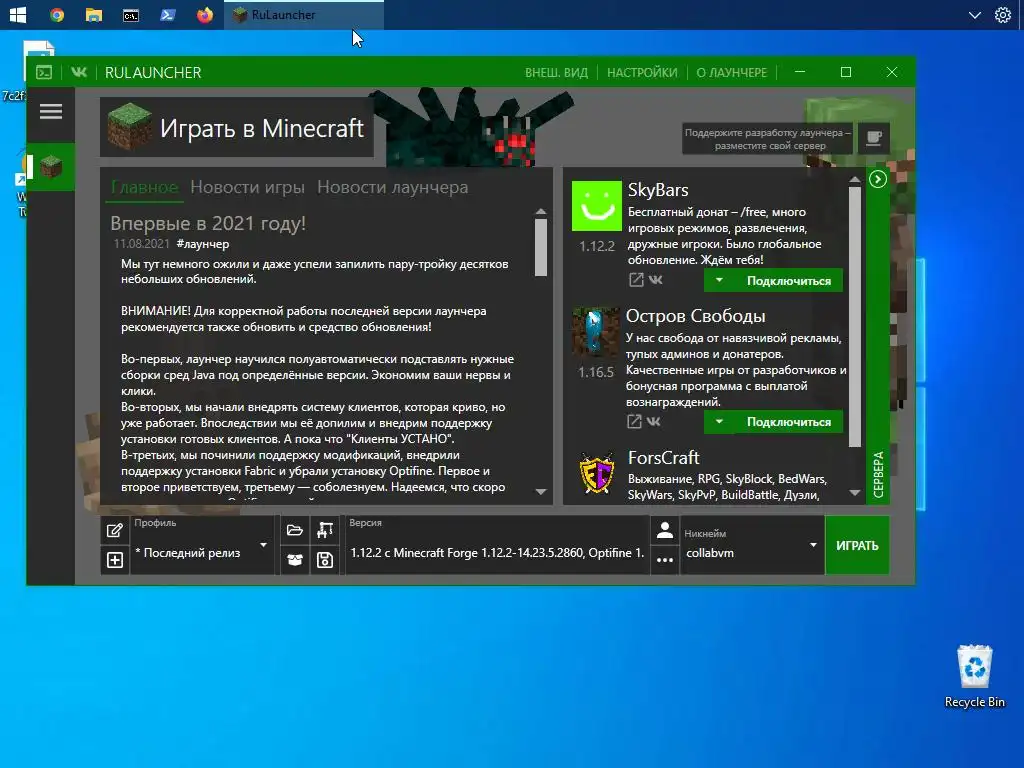Screen dimensions: 1024x768
Task: Expand SkyBars connect options arrow
Action: tap(719, 281)
